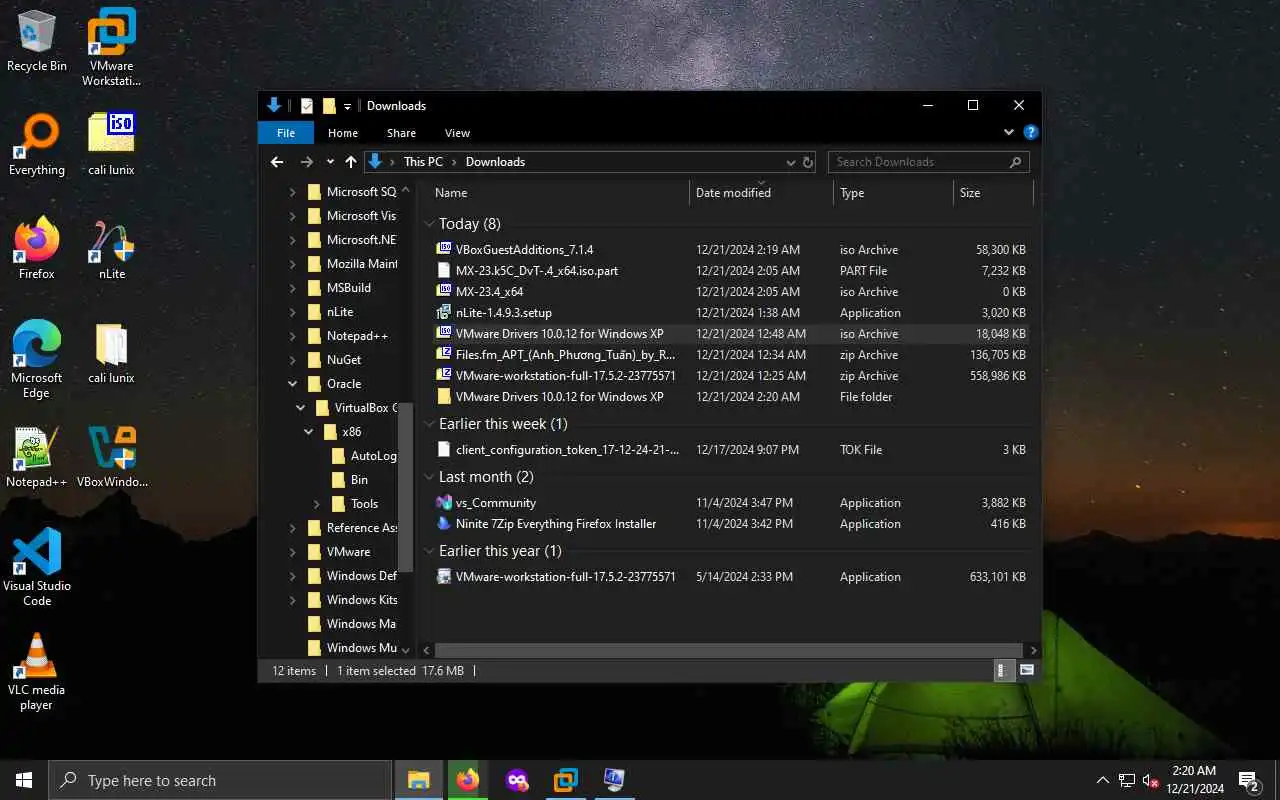The image size is (1280, 800).
Task: Click Properties quick access toolbar icon
Action: click(307, 106)
